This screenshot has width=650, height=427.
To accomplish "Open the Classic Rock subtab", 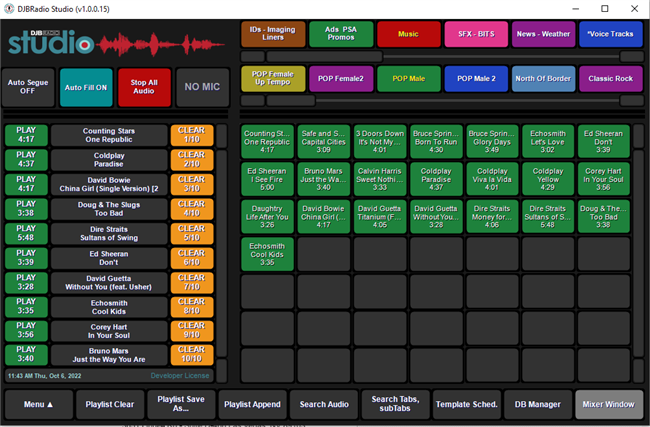I will click(610, 78).
